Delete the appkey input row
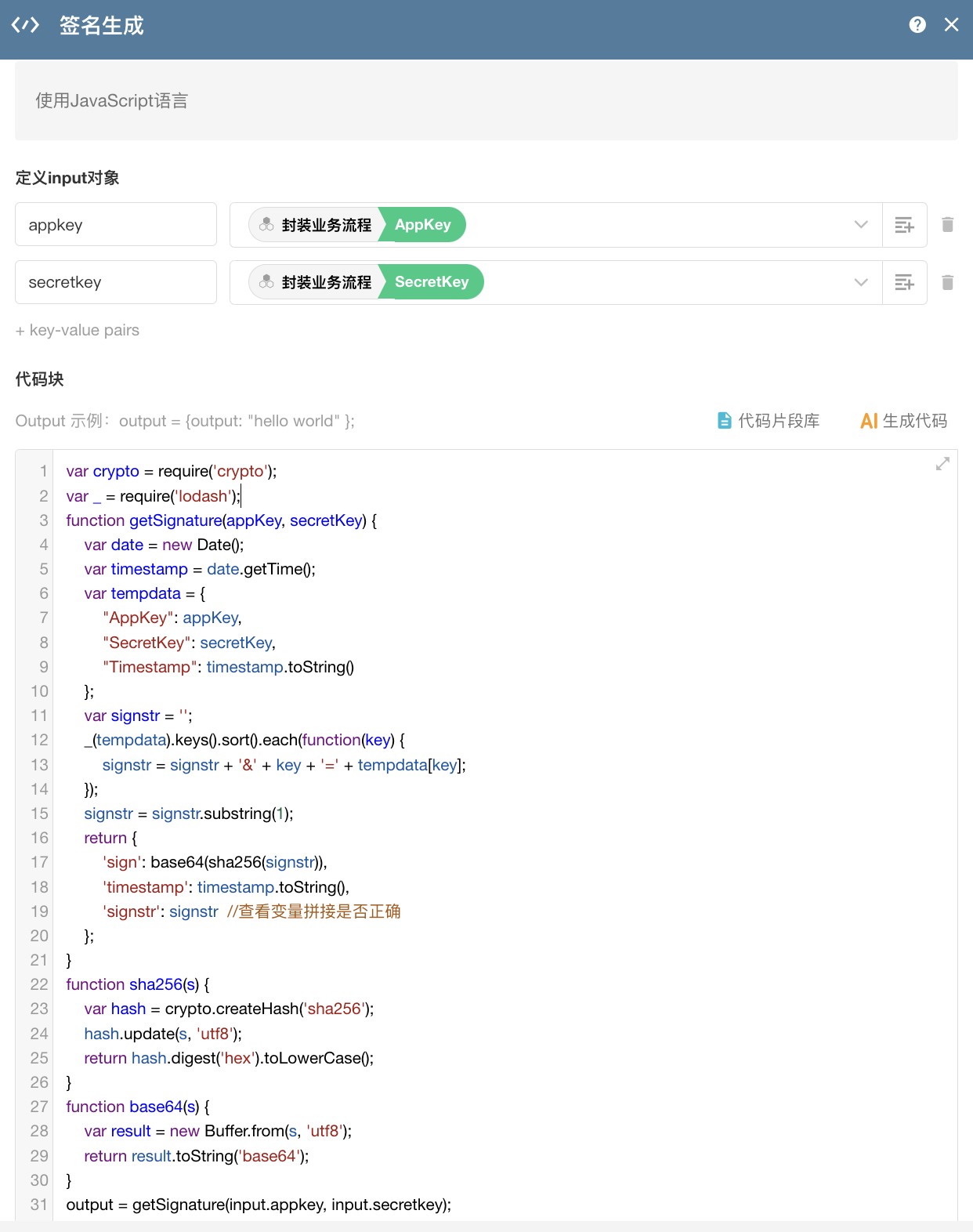 tap(947, 225)
